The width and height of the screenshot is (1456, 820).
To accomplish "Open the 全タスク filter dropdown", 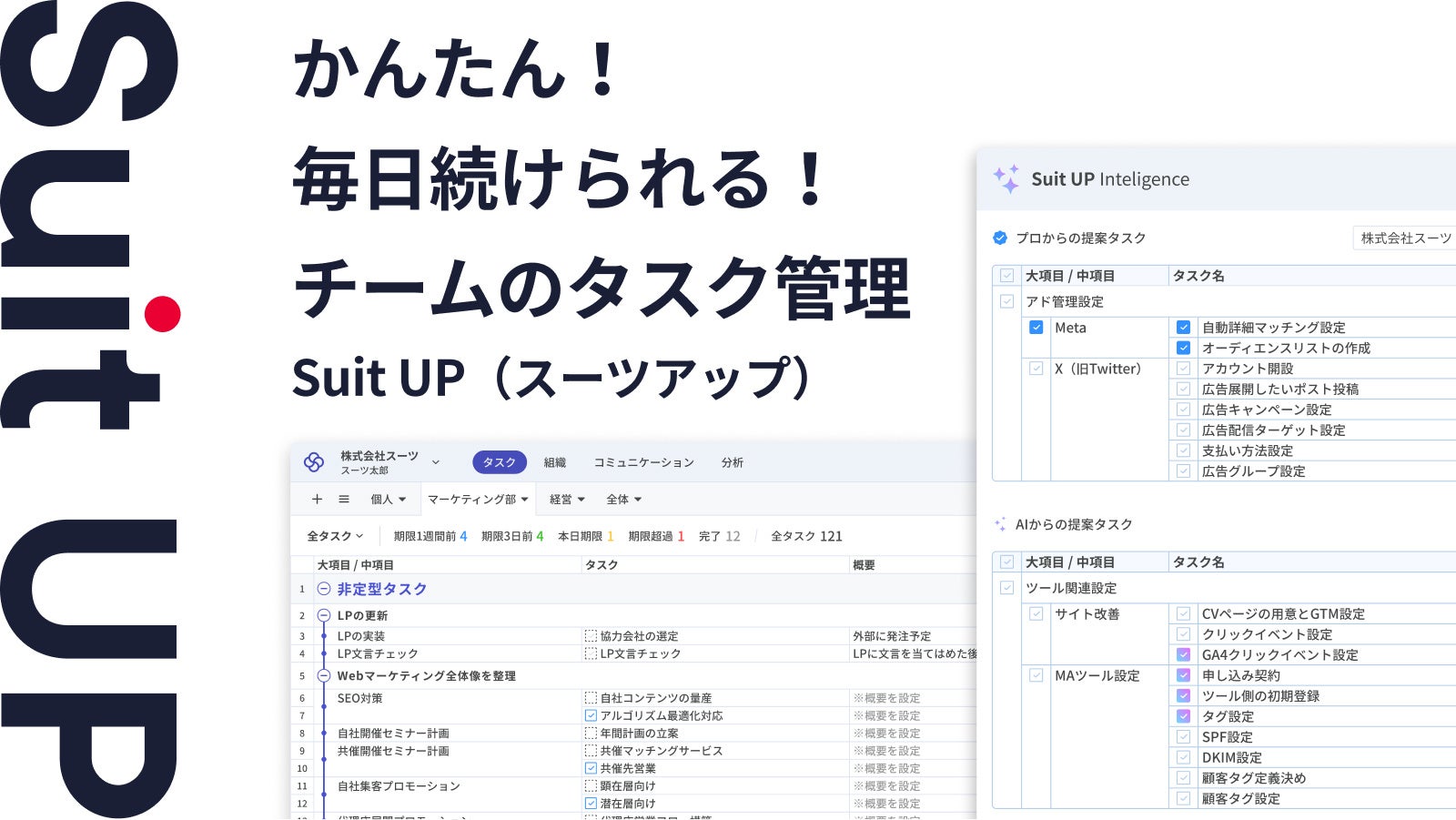I will pyautogui.click(x=335, y=536).
